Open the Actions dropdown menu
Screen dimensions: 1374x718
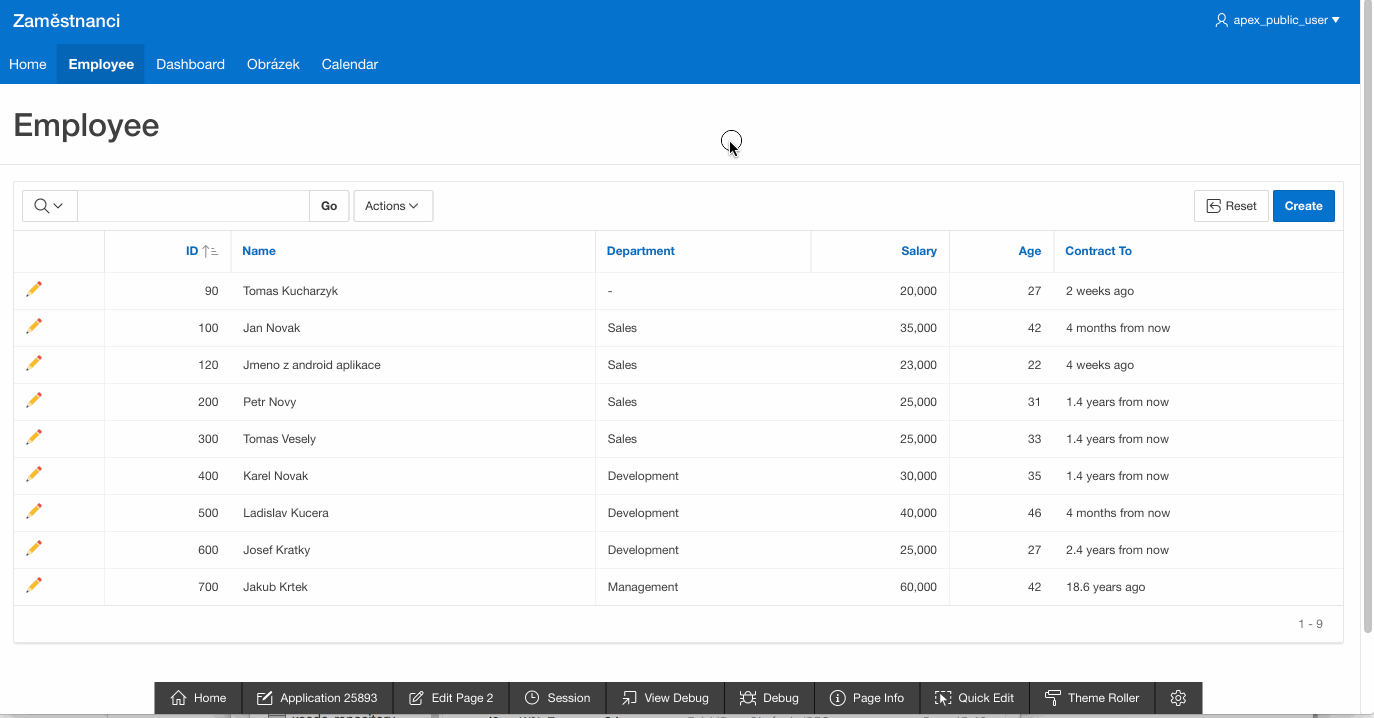392,206
